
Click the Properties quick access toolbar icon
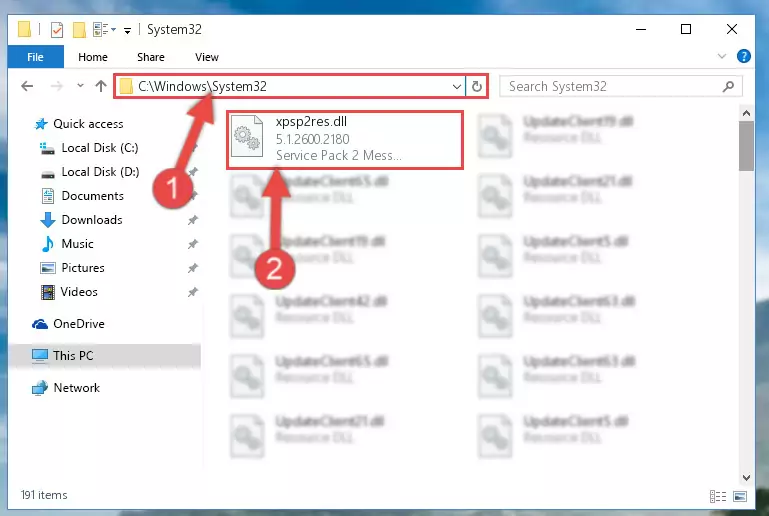(57, 30)
